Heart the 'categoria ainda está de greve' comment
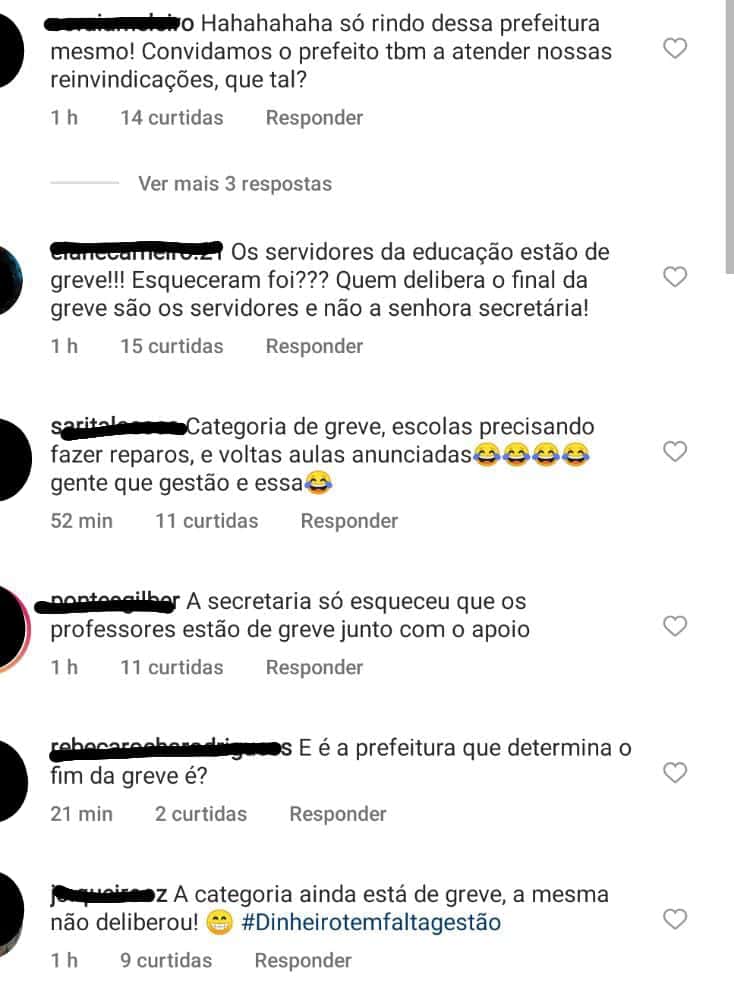Screen dimensions: 734x1000 tap(675, 919)
